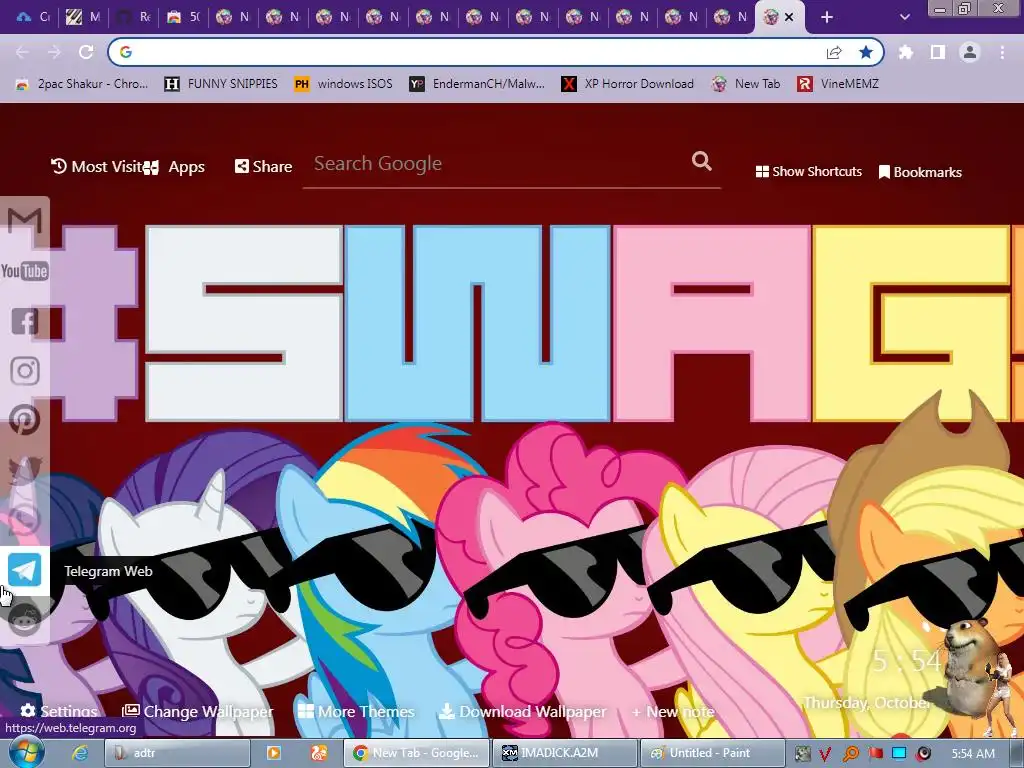
Task: Switch to adtr taskbar window
Action: pos(177,753)
